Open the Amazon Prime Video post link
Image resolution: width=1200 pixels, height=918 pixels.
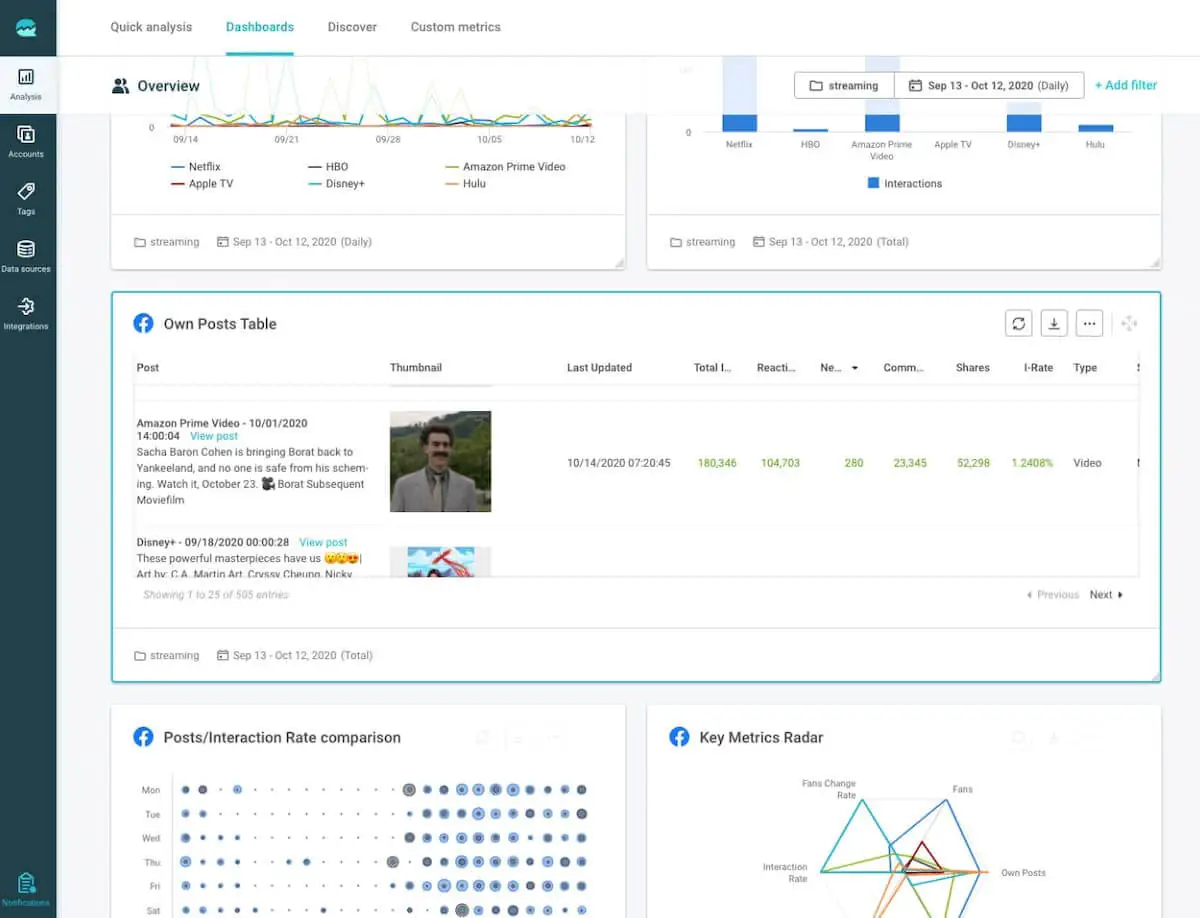(x=214, y=436)
